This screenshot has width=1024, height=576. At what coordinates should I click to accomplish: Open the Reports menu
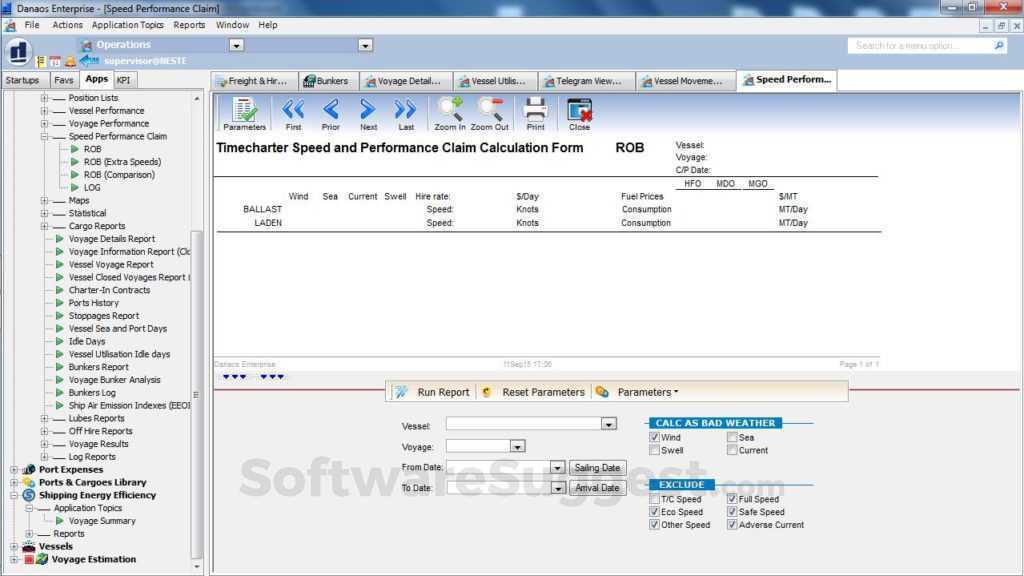click(x=189, y=24)
